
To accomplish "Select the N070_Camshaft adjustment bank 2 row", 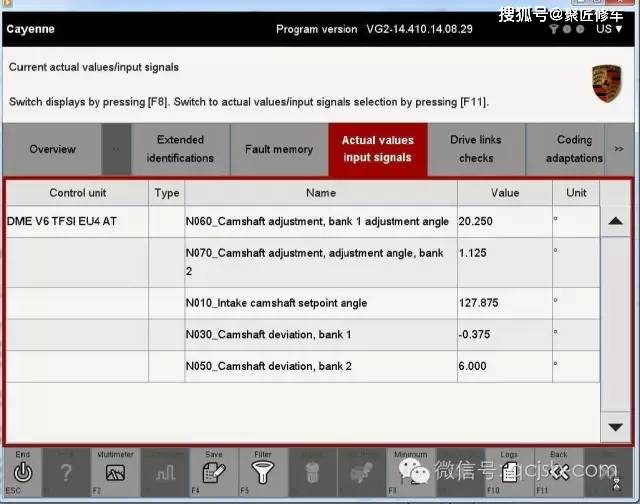I will (303, 262).
